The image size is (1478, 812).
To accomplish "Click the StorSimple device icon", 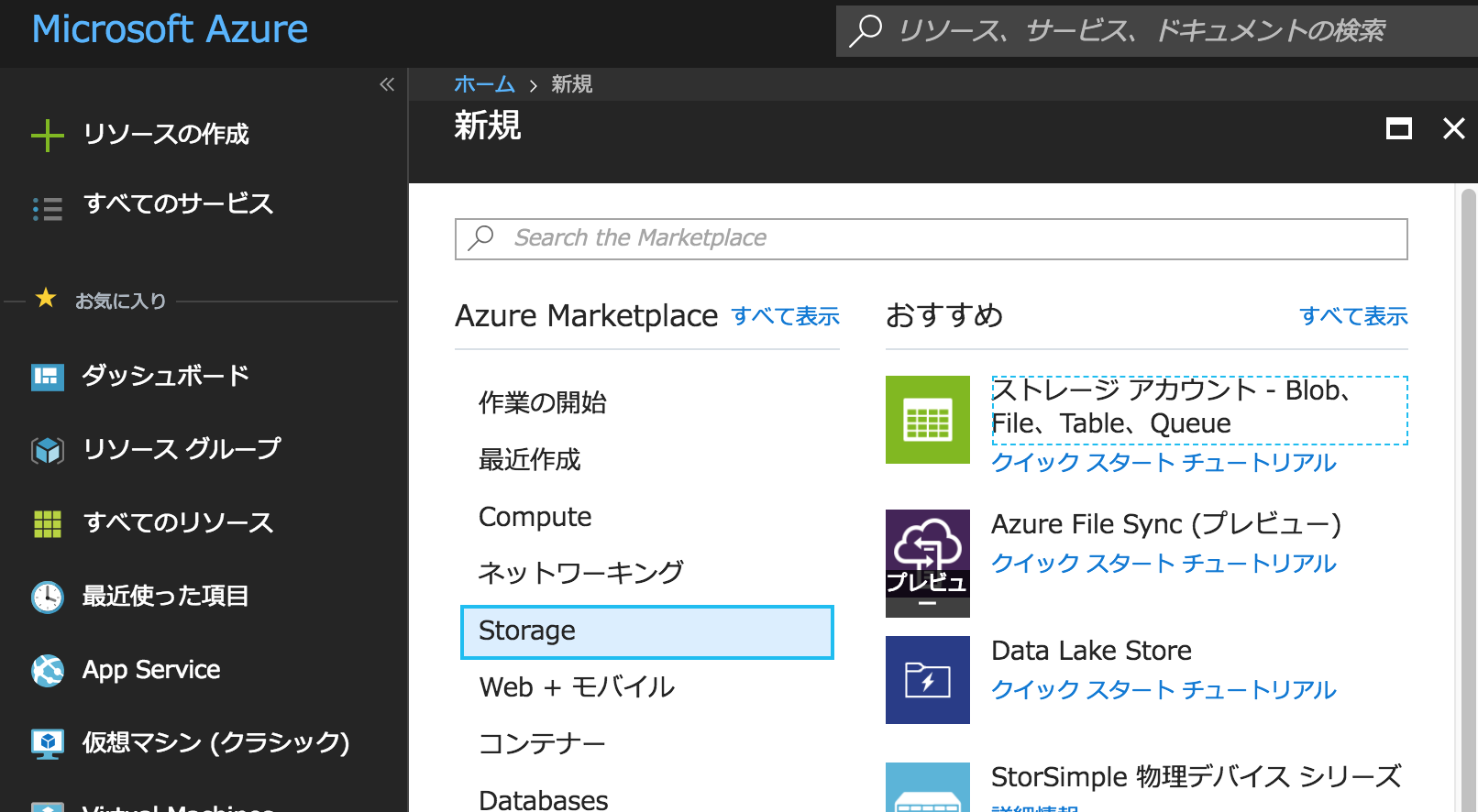I will pos(928,788).
